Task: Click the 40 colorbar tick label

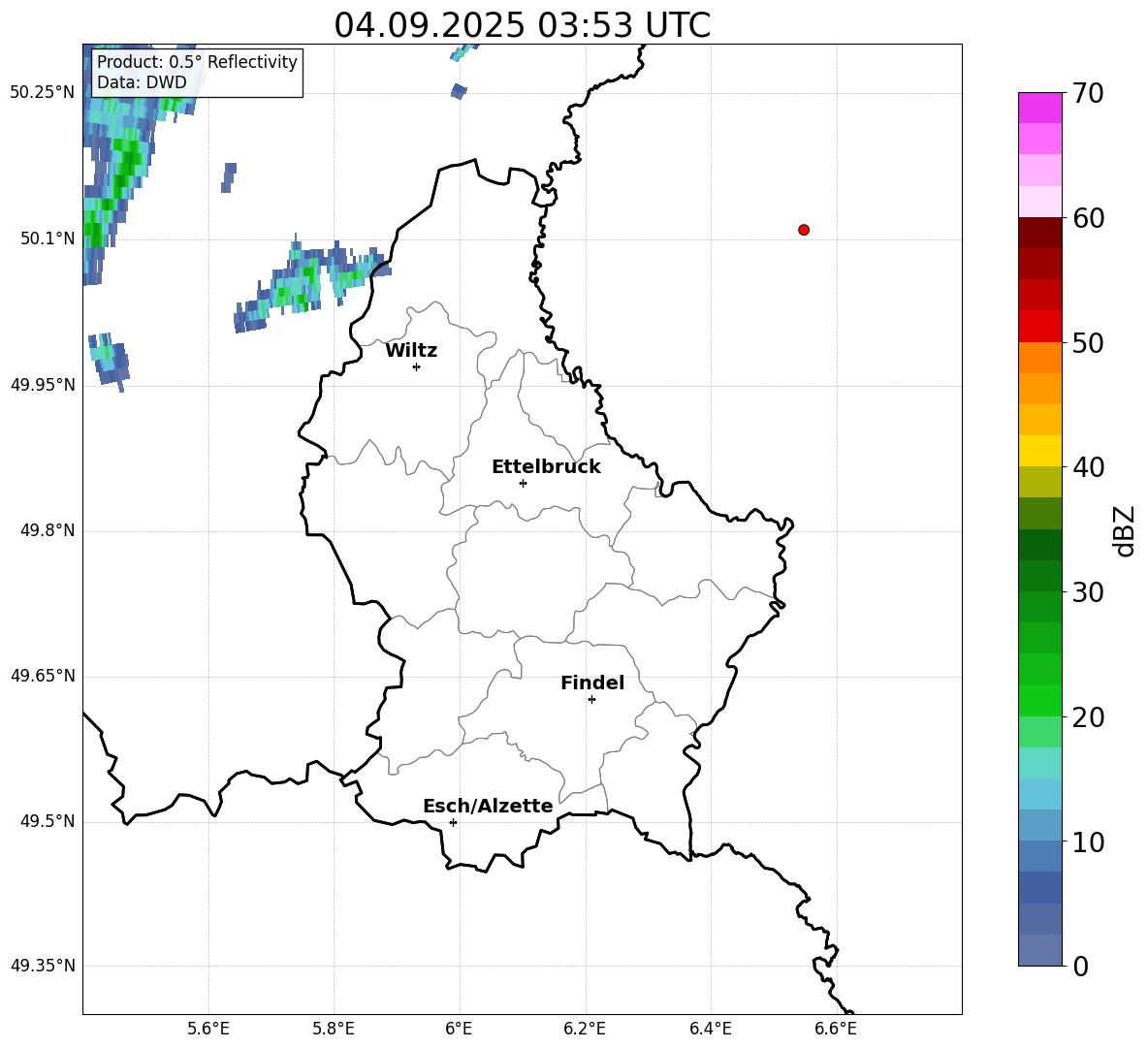Action: point(1088,467)
